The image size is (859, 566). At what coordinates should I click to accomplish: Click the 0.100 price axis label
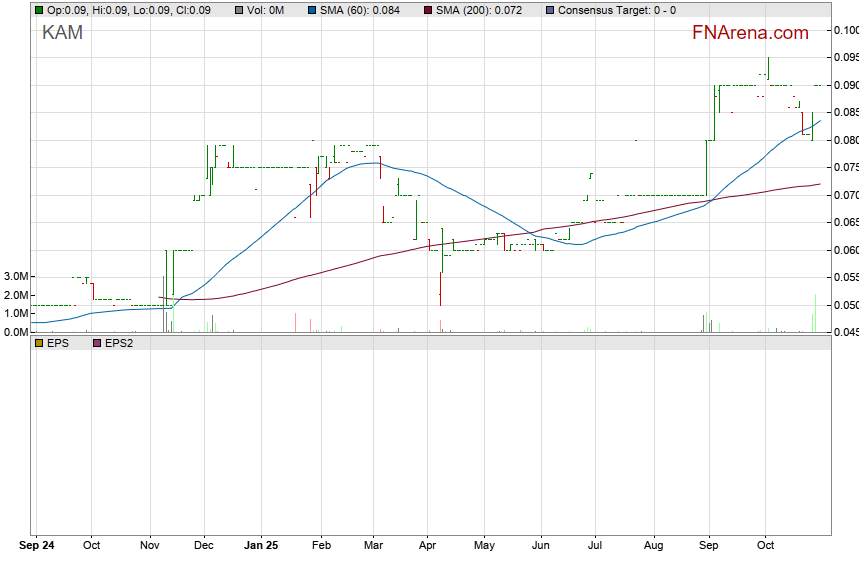point(845,30)
